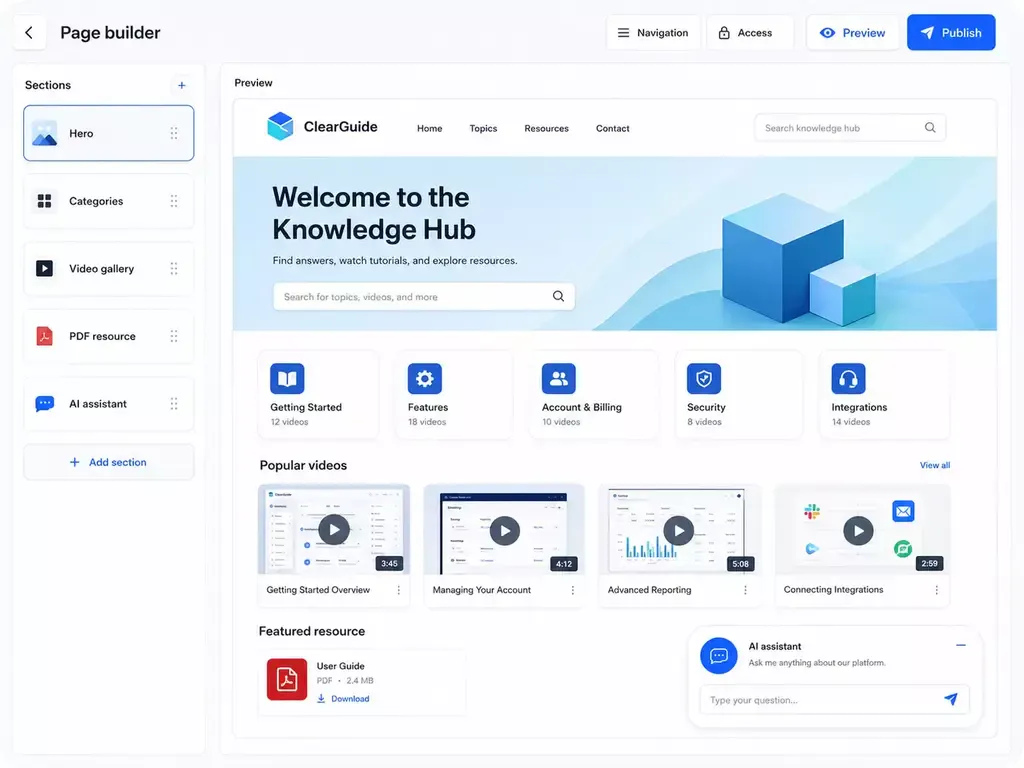Select the Categories section
Screen dimensions: 1024x768
point(108,201)
